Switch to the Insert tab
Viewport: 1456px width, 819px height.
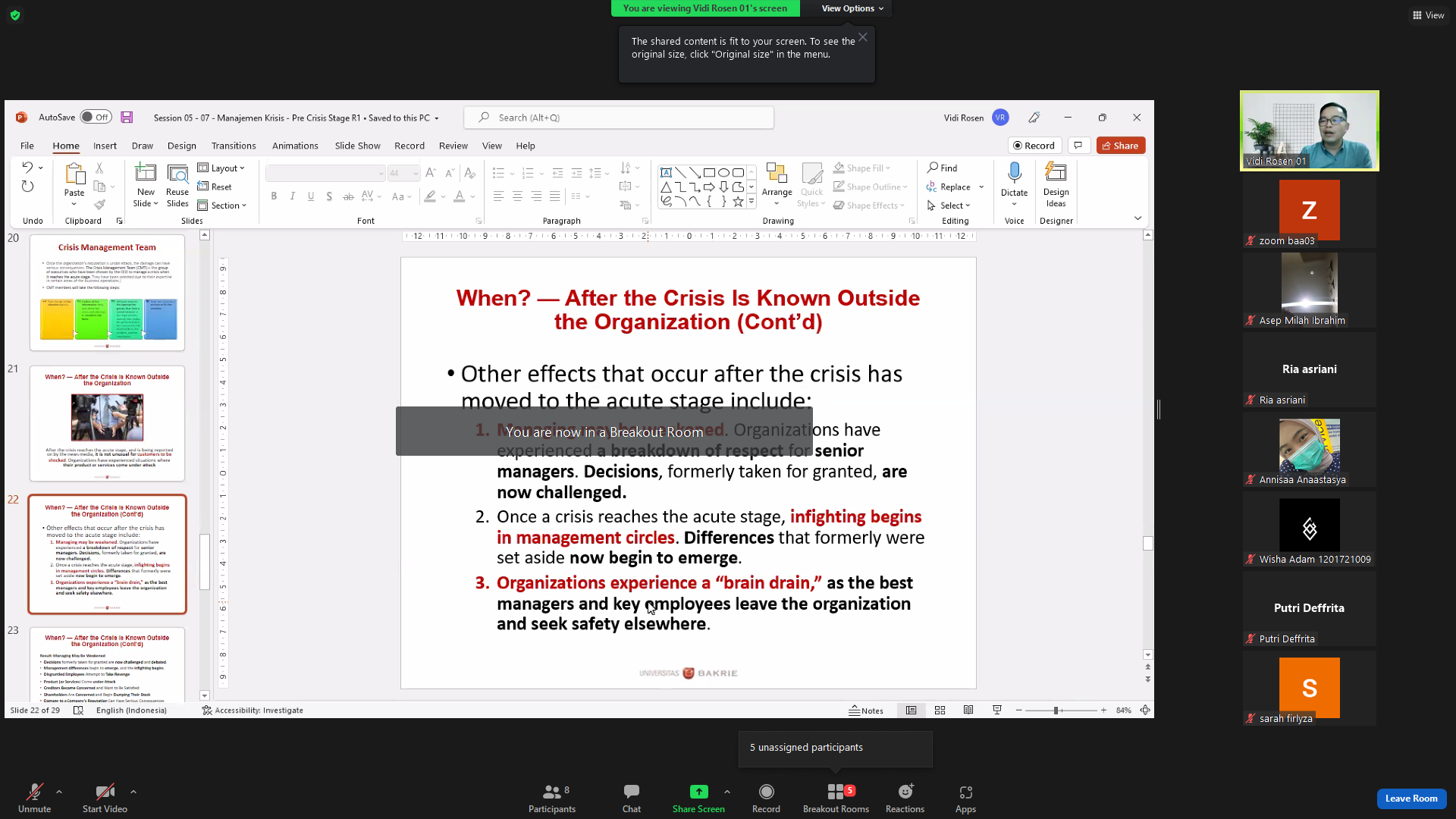[x=105, y=146]
